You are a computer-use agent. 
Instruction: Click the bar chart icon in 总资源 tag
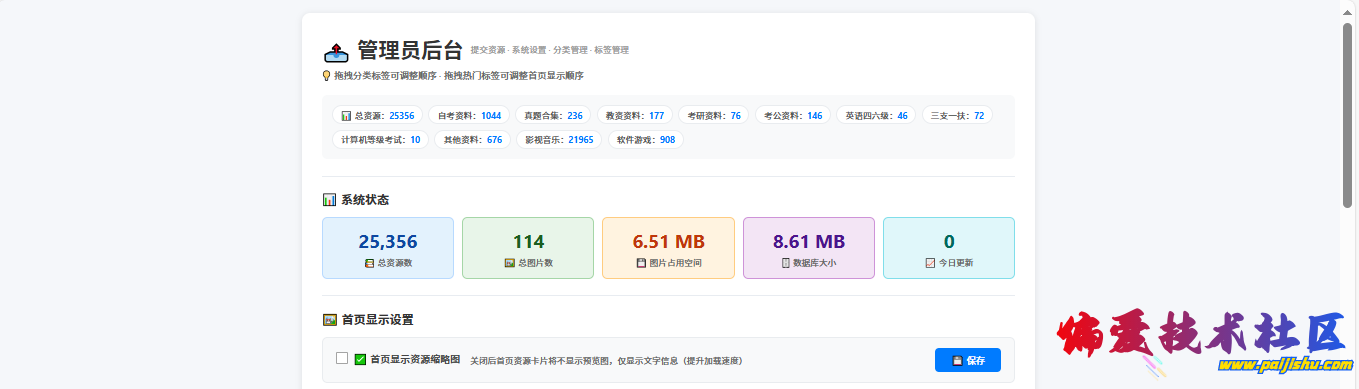(346, 115)
